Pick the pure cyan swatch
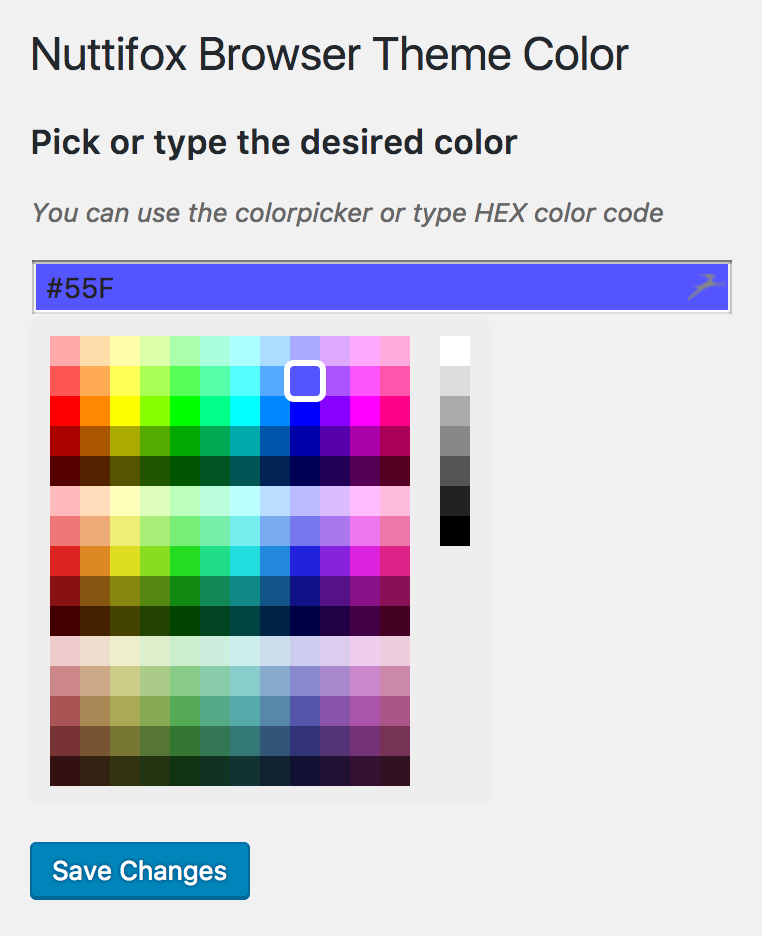This screenshot has height=936, width=762. [x=245, y=411]
